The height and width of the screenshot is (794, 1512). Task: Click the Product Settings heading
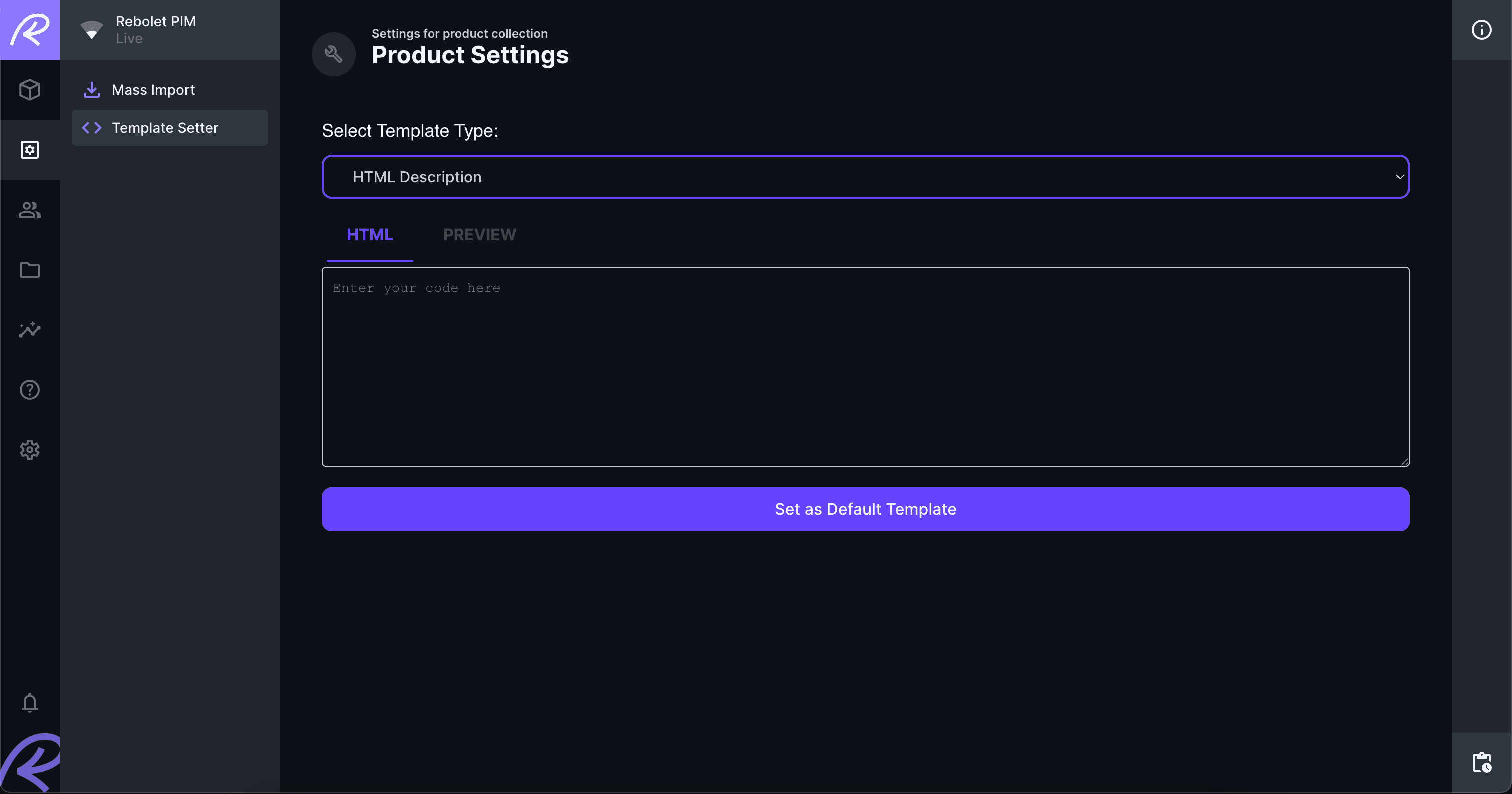470,55
